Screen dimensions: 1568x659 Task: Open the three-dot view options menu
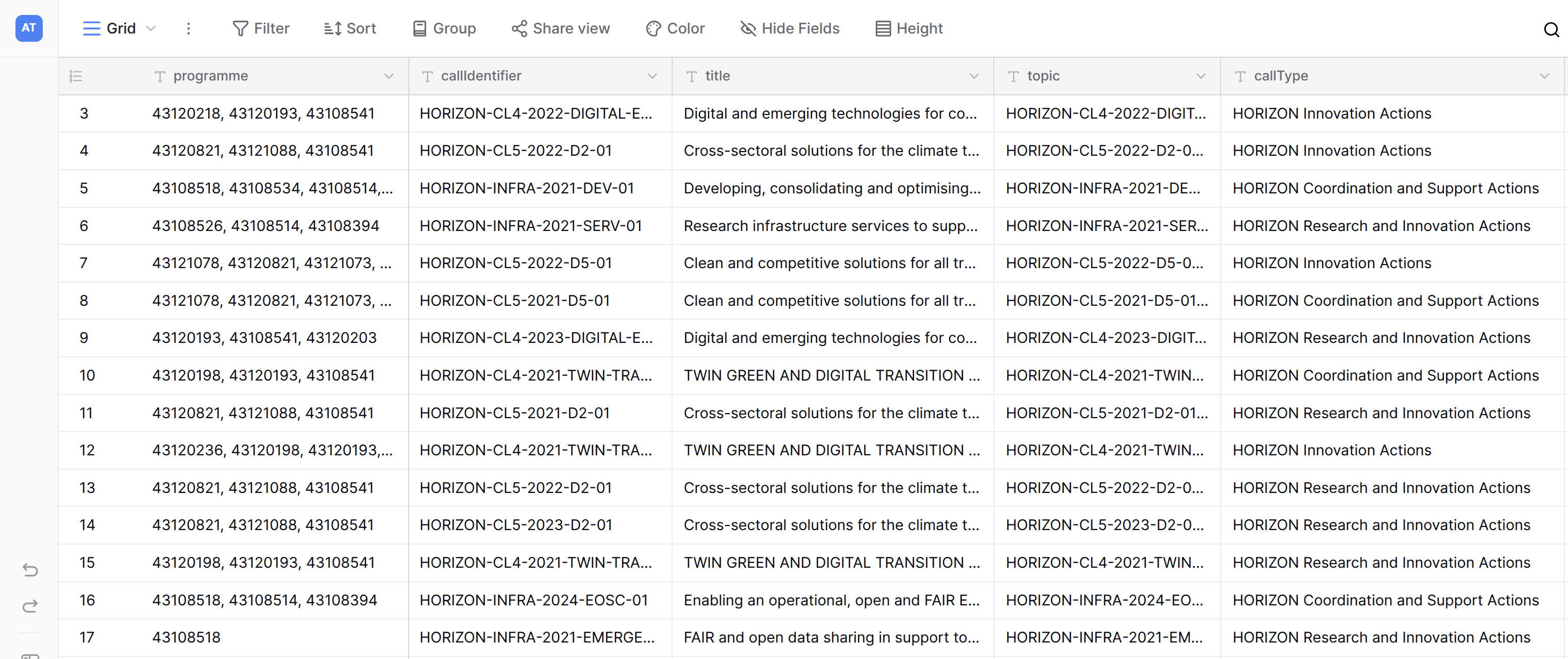189,29
